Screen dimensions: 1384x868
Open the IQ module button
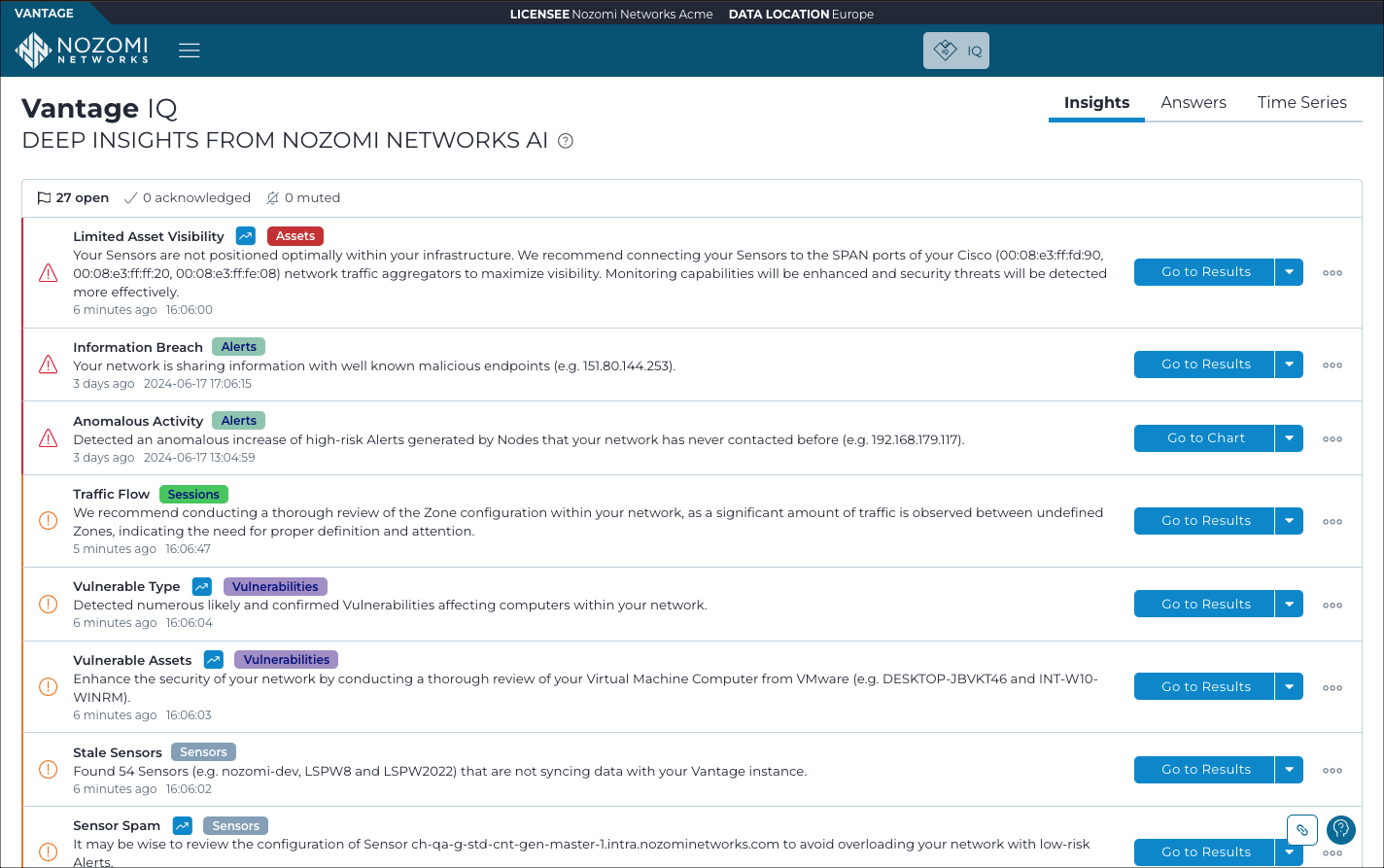[x=956, y=51]
